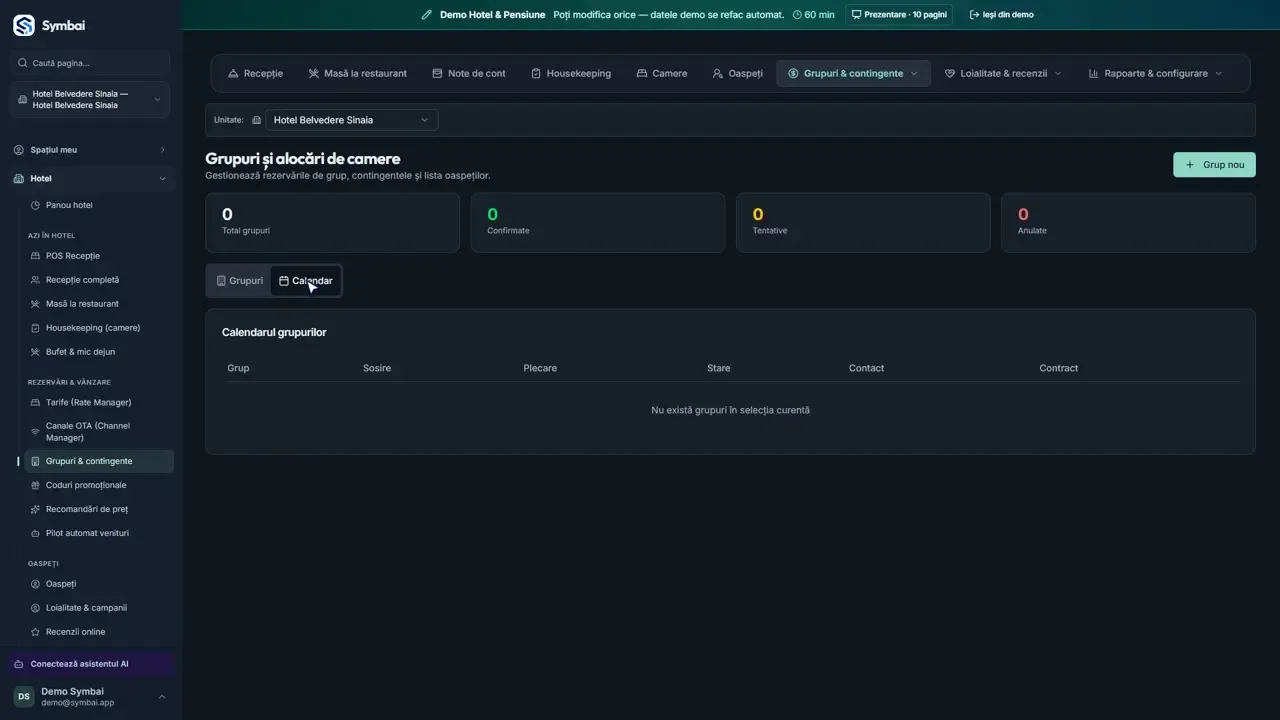Click Ieși din demo link
This screenshot has width=1280, height=720.
tap(1002, 15)
